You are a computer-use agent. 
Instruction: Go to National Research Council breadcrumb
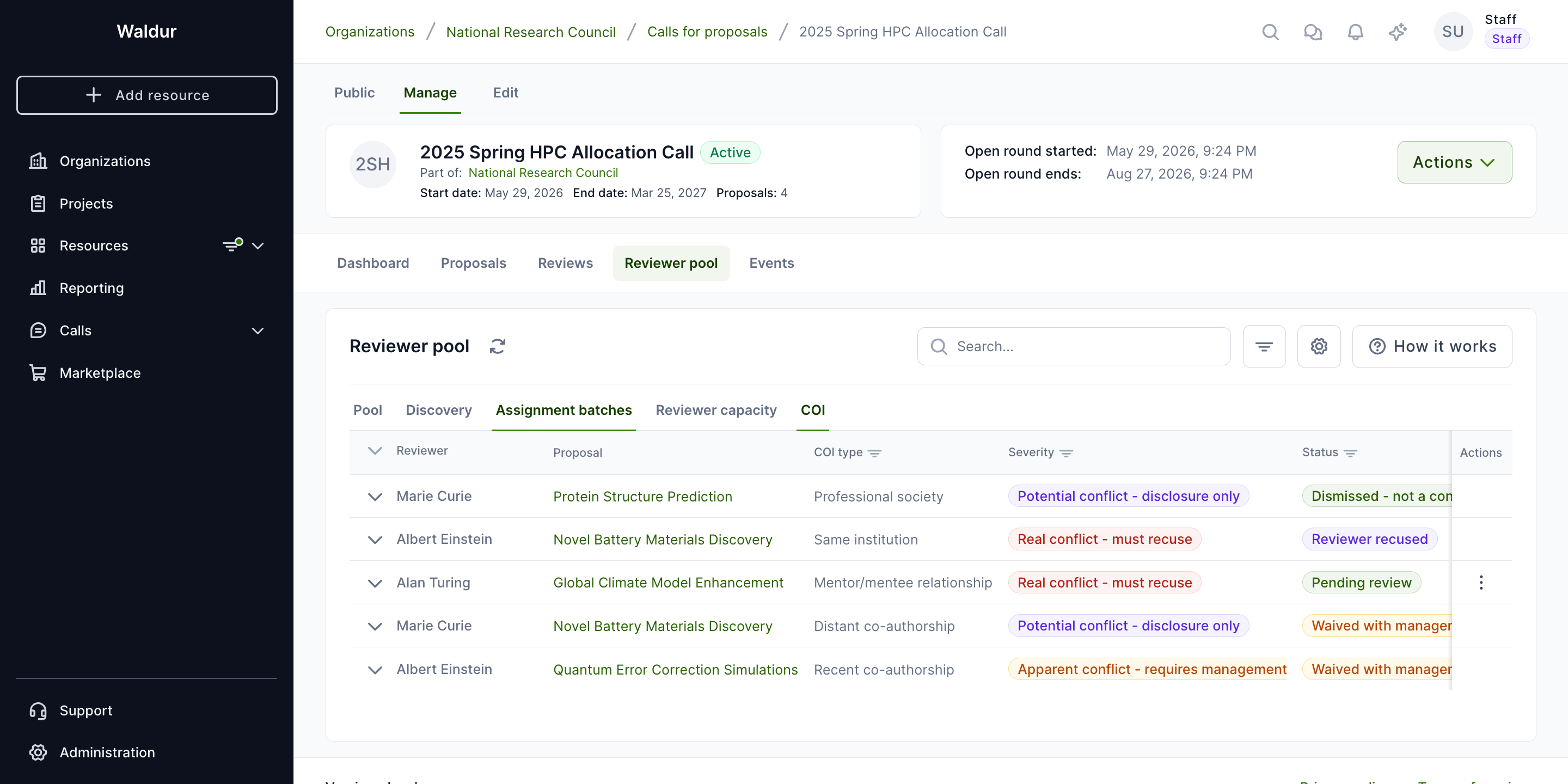tap(530, 32)
